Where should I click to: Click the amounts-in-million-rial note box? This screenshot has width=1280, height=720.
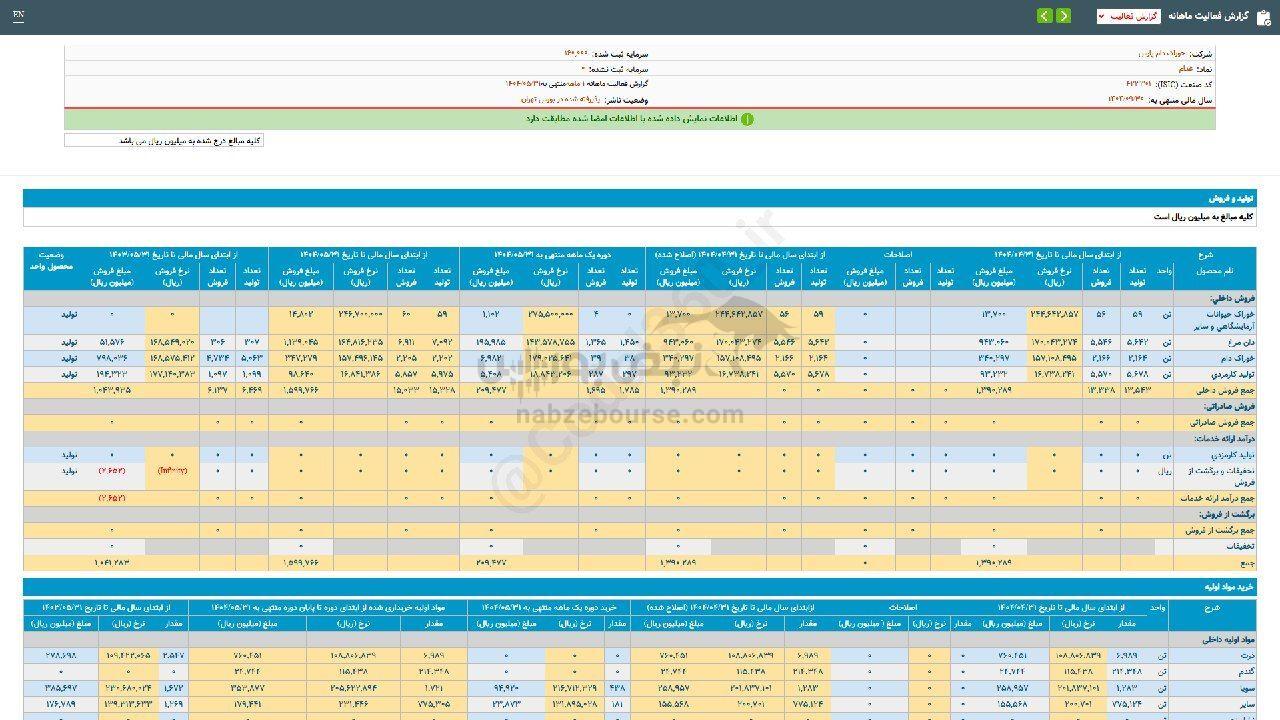pyautogui.click(x=164, y=141)
